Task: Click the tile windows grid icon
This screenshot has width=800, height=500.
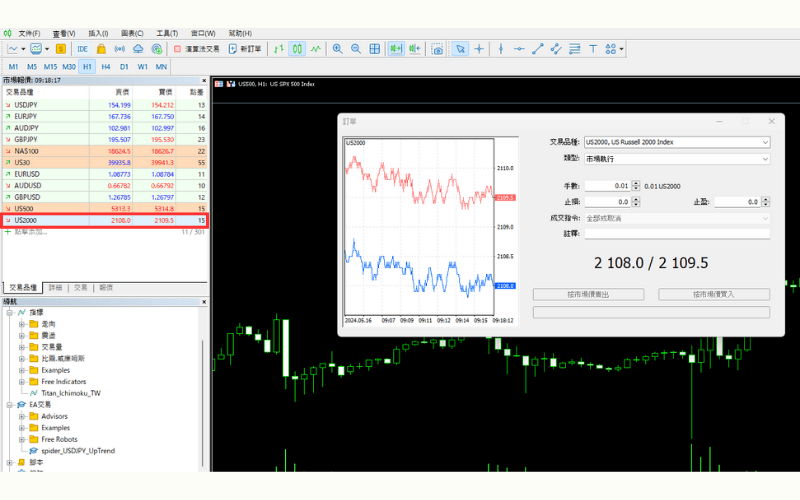Action: tap(375, 48)
